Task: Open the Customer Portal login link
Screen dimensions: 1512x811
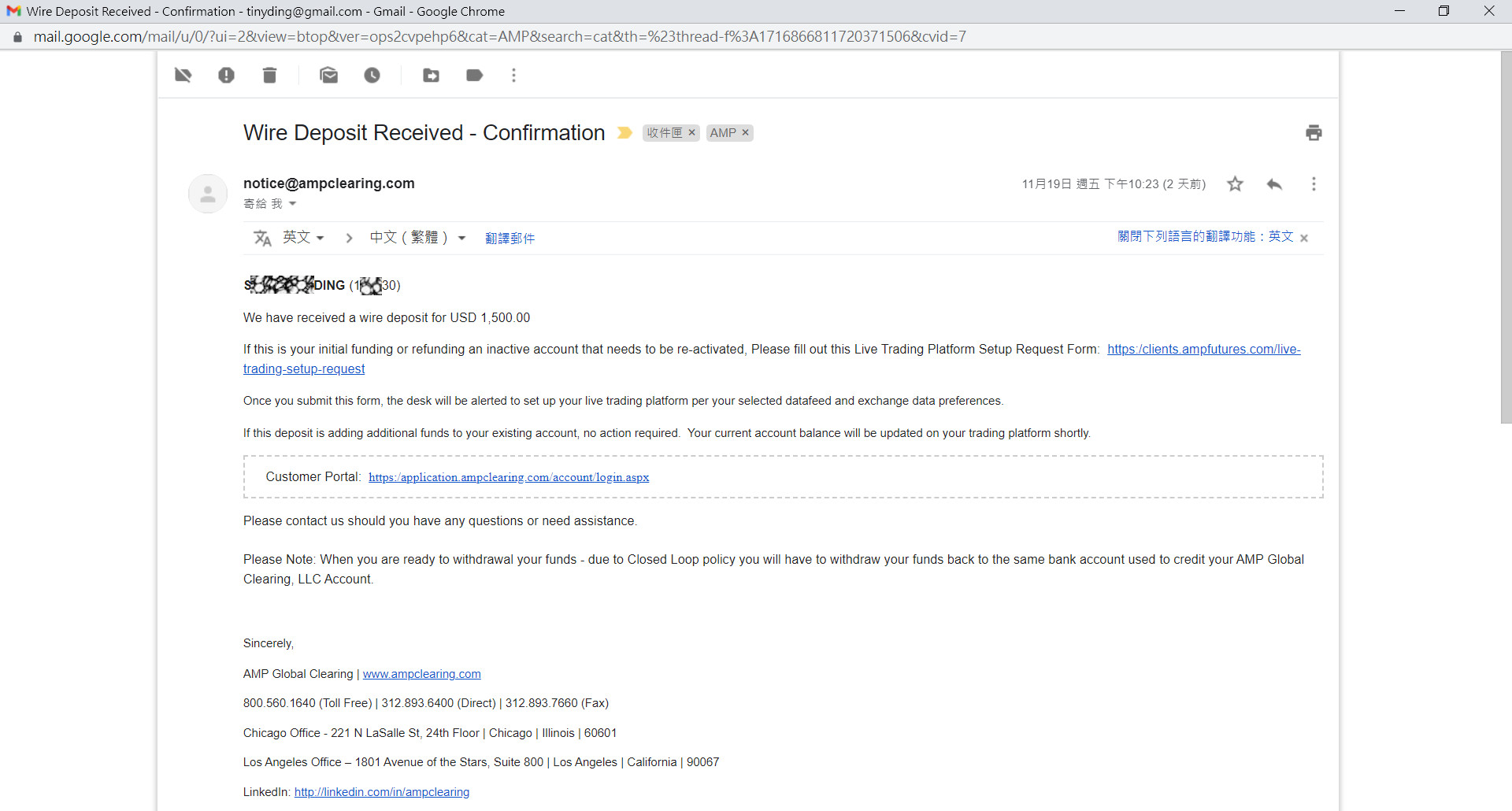Action: pos(509,477)
